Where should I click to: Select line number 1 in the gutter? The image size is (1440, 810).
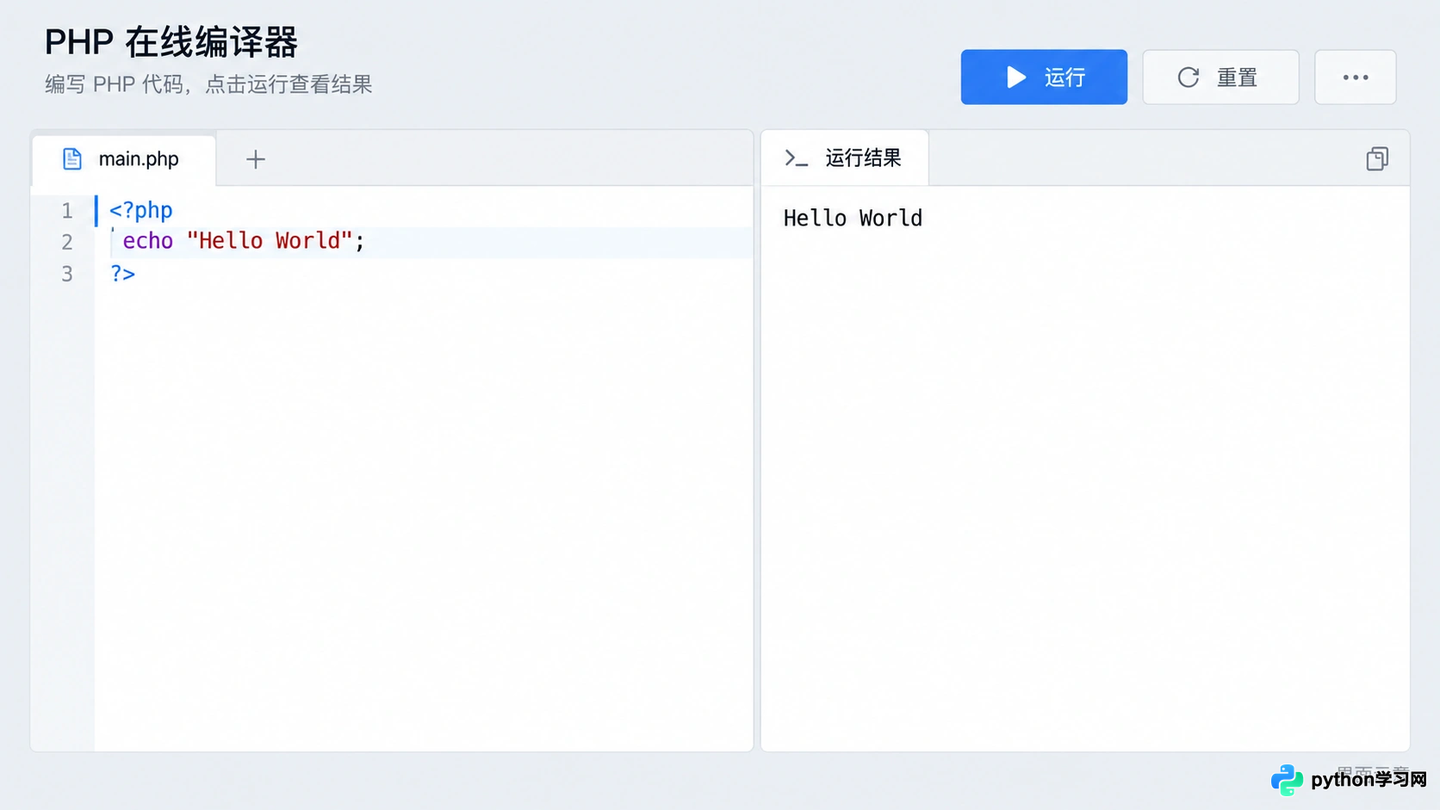click(x=67, y=211)
